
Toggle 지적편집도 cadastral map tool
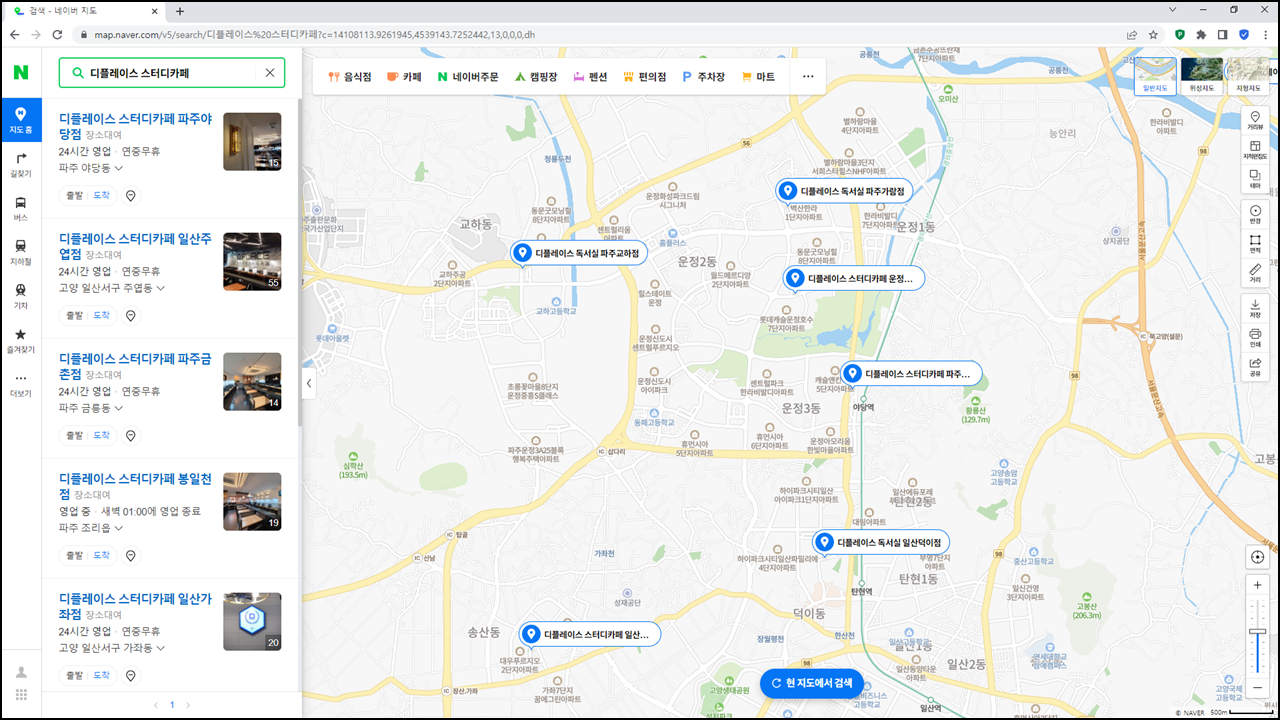[x=1254, y=150]
